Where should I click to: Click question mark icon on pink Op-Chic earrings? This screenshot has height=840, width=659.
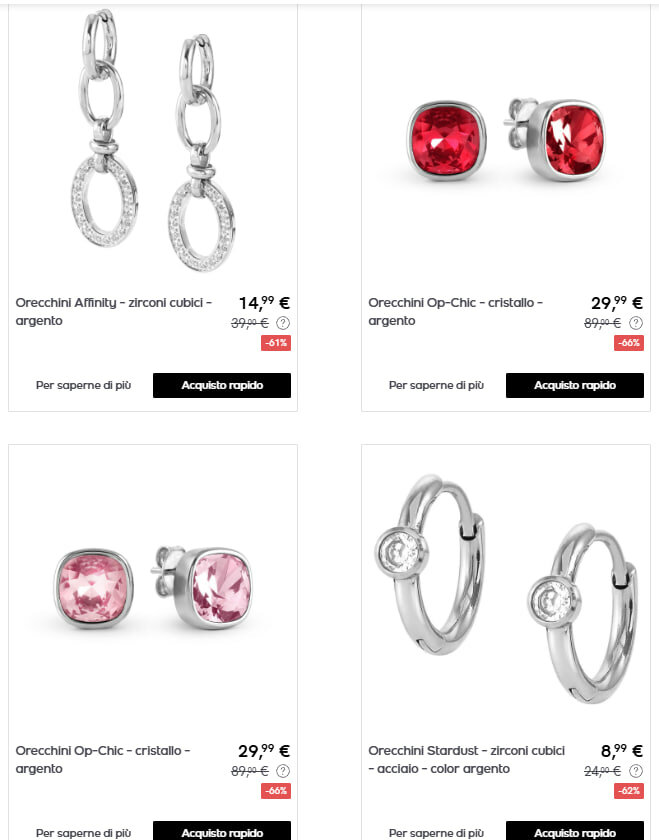(283, 771)
